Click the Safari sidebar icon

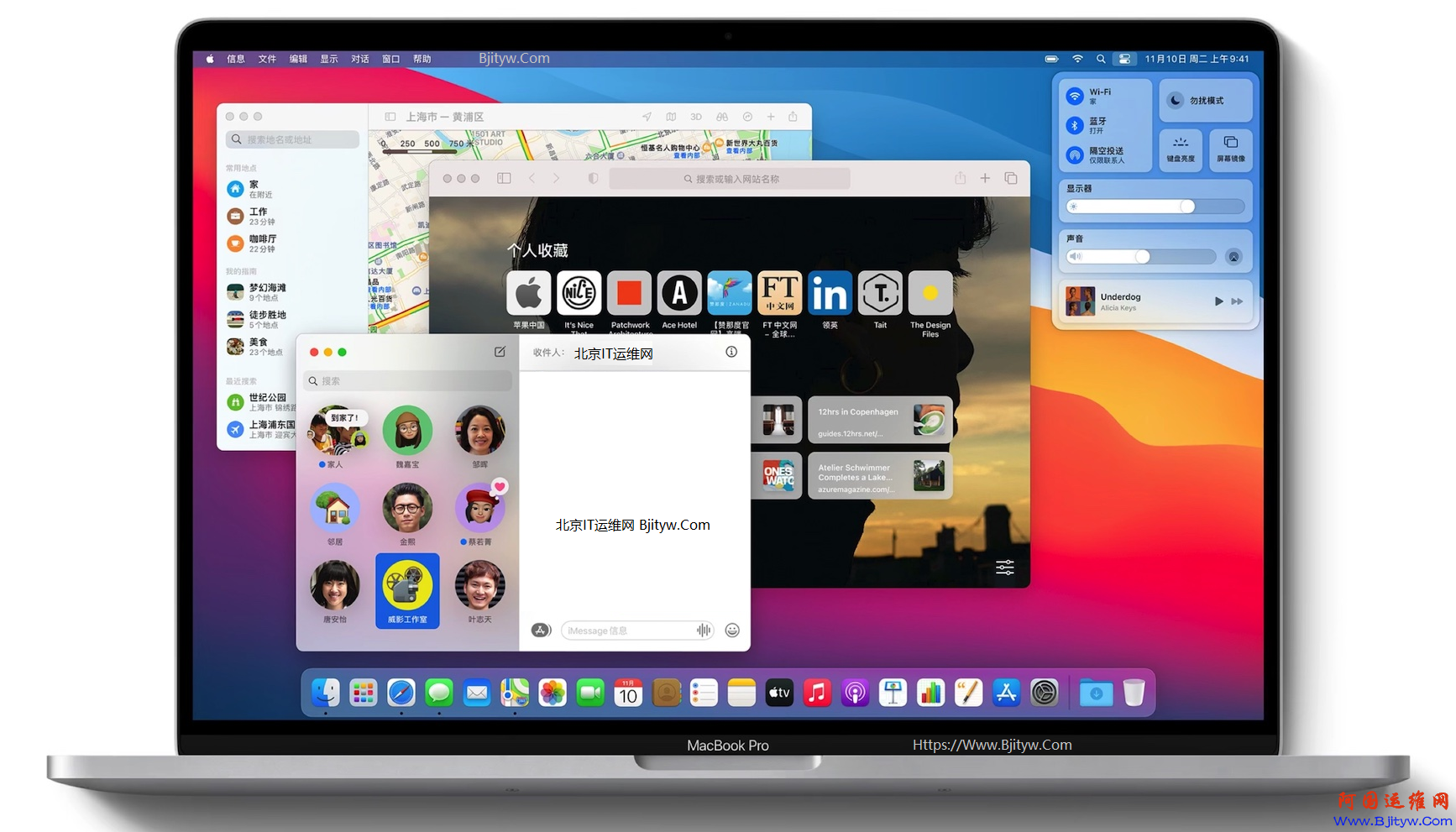pos(504,179)
